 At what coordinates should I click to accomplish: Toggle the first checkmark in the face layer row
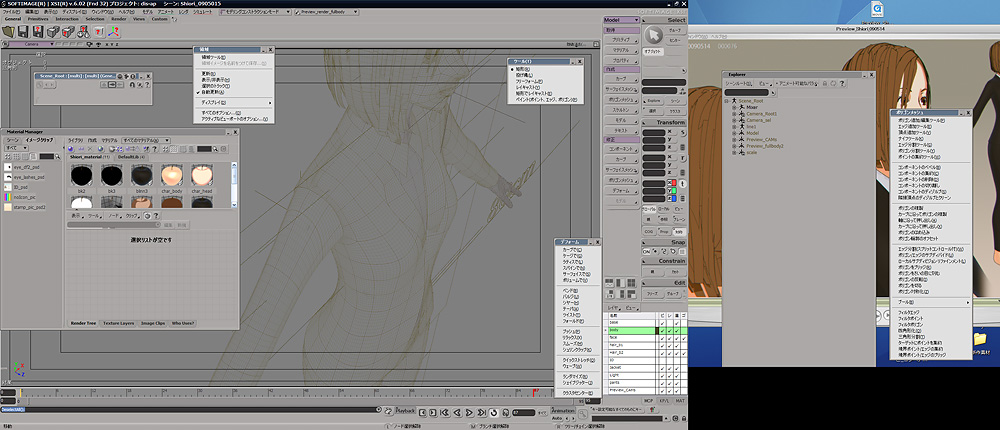coord(662,337)
